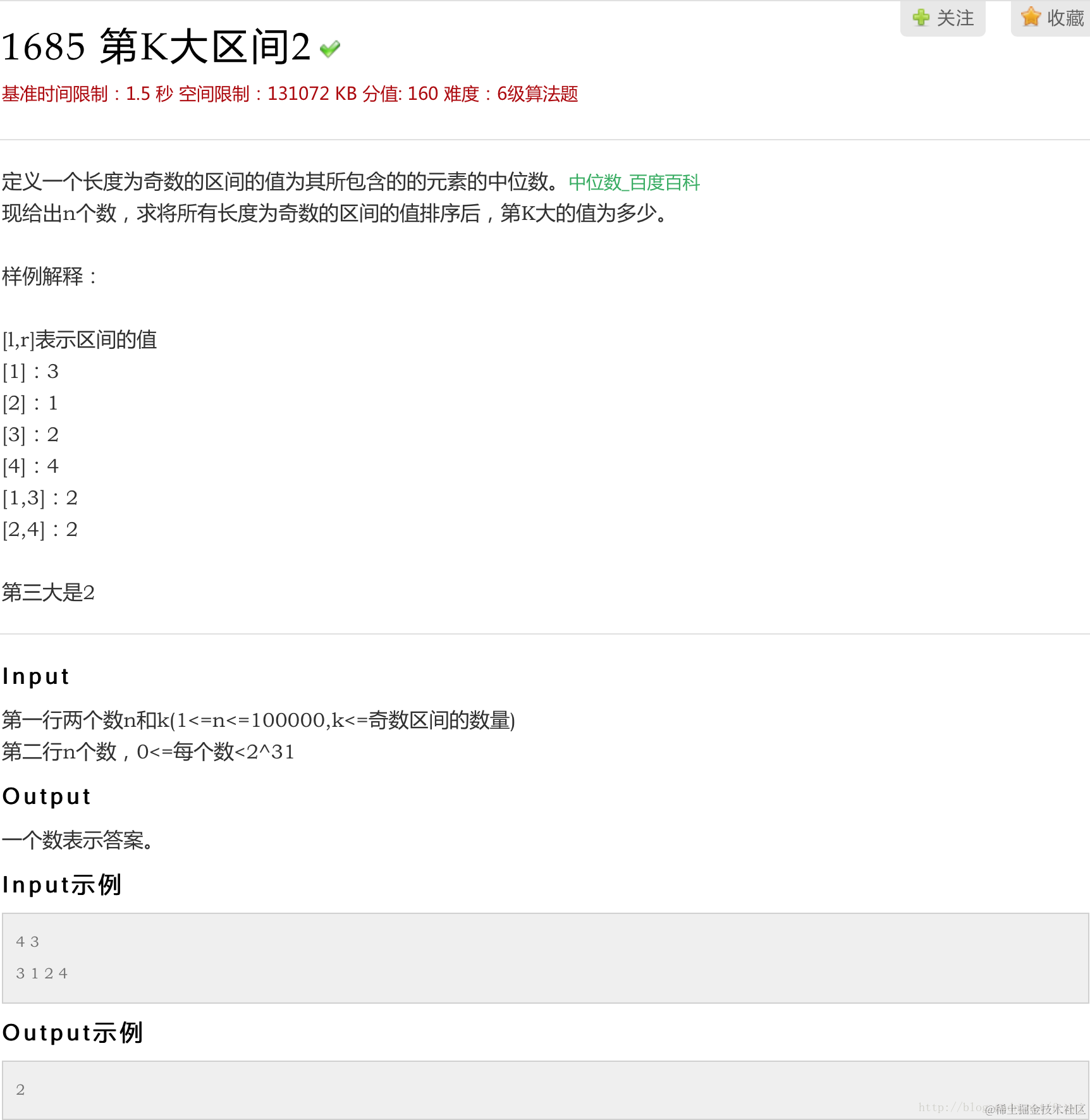Click the line [4]：4

pos(30,466)
